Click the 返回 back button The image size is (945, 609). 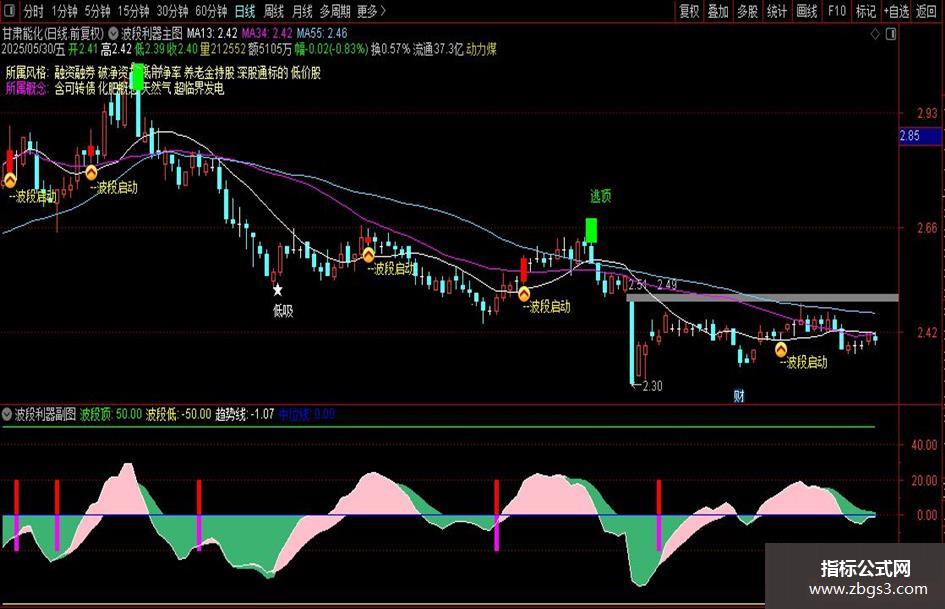pos(926,11)
